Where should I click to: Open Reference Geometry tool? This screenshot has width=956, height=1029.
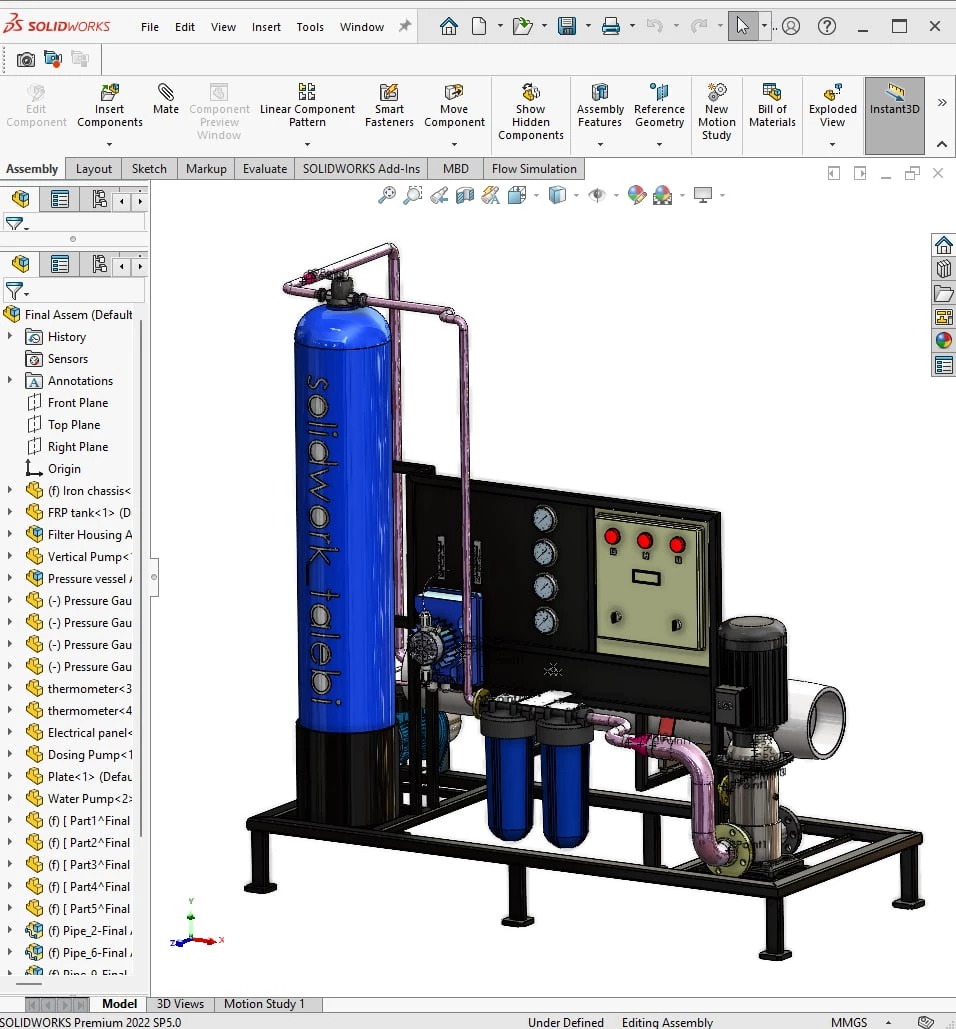click(x=659, y=105)
